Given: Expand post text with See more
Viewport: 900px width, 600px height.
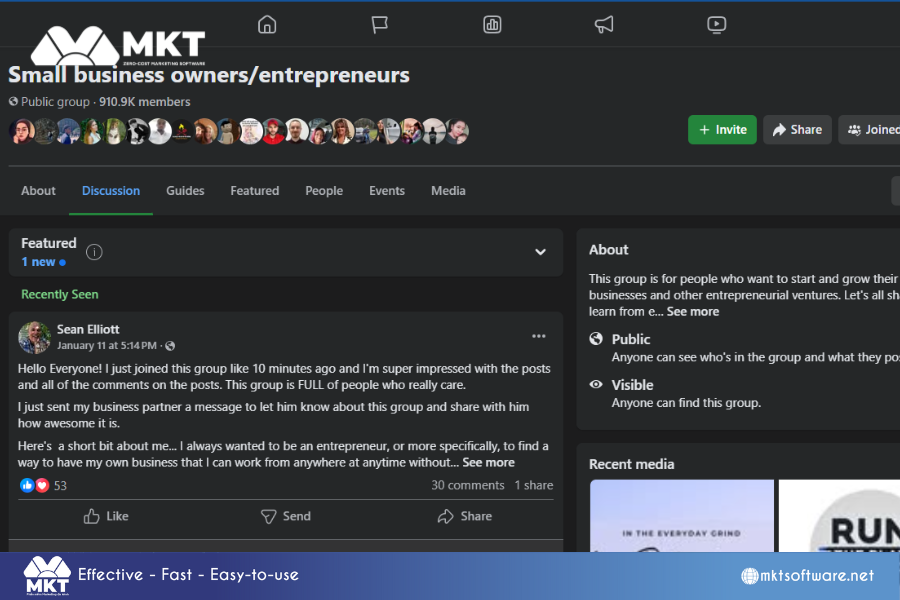Looking at the screenshot, I should click(488, 462).
